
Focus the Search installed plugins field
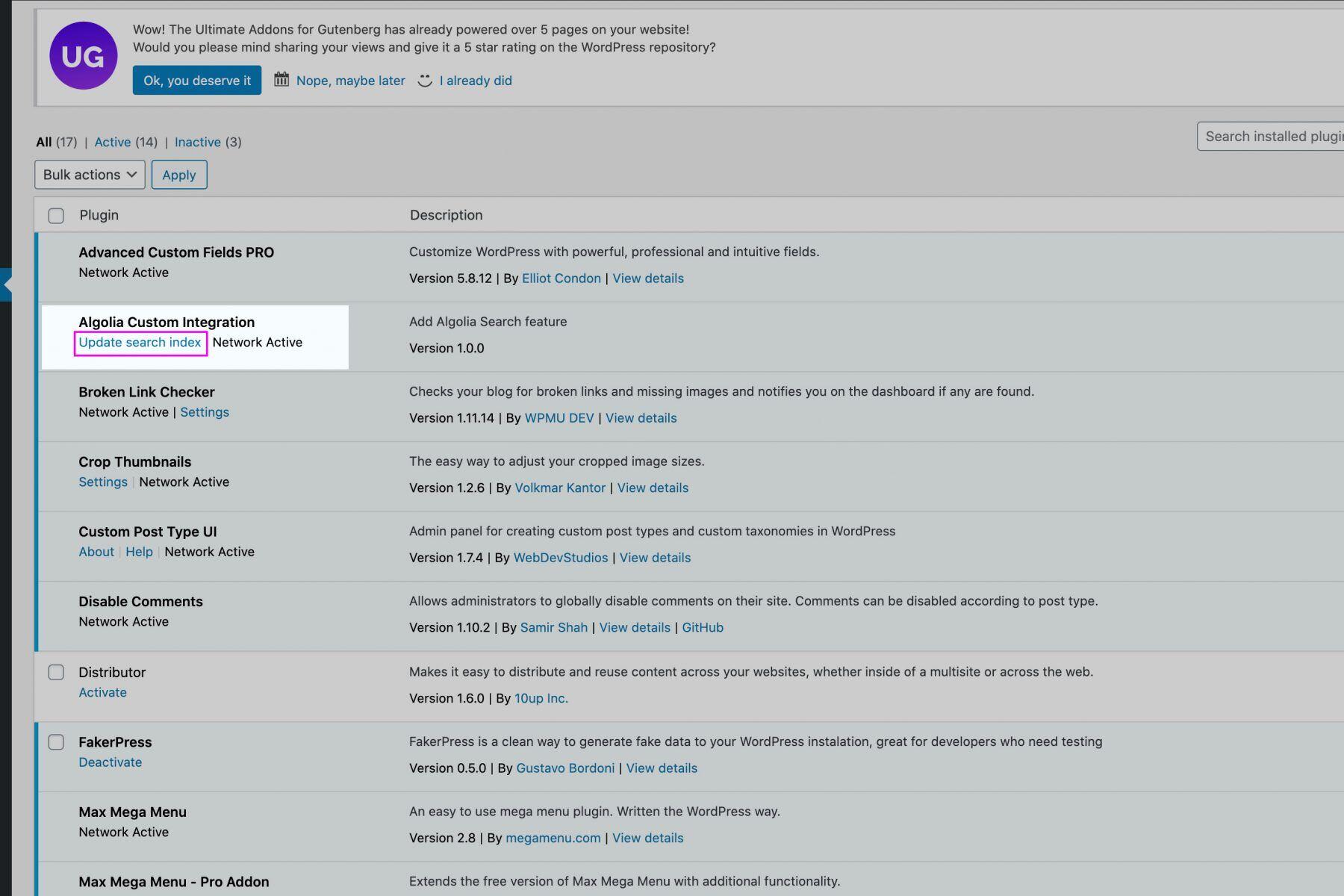(x=1270, y=136)
